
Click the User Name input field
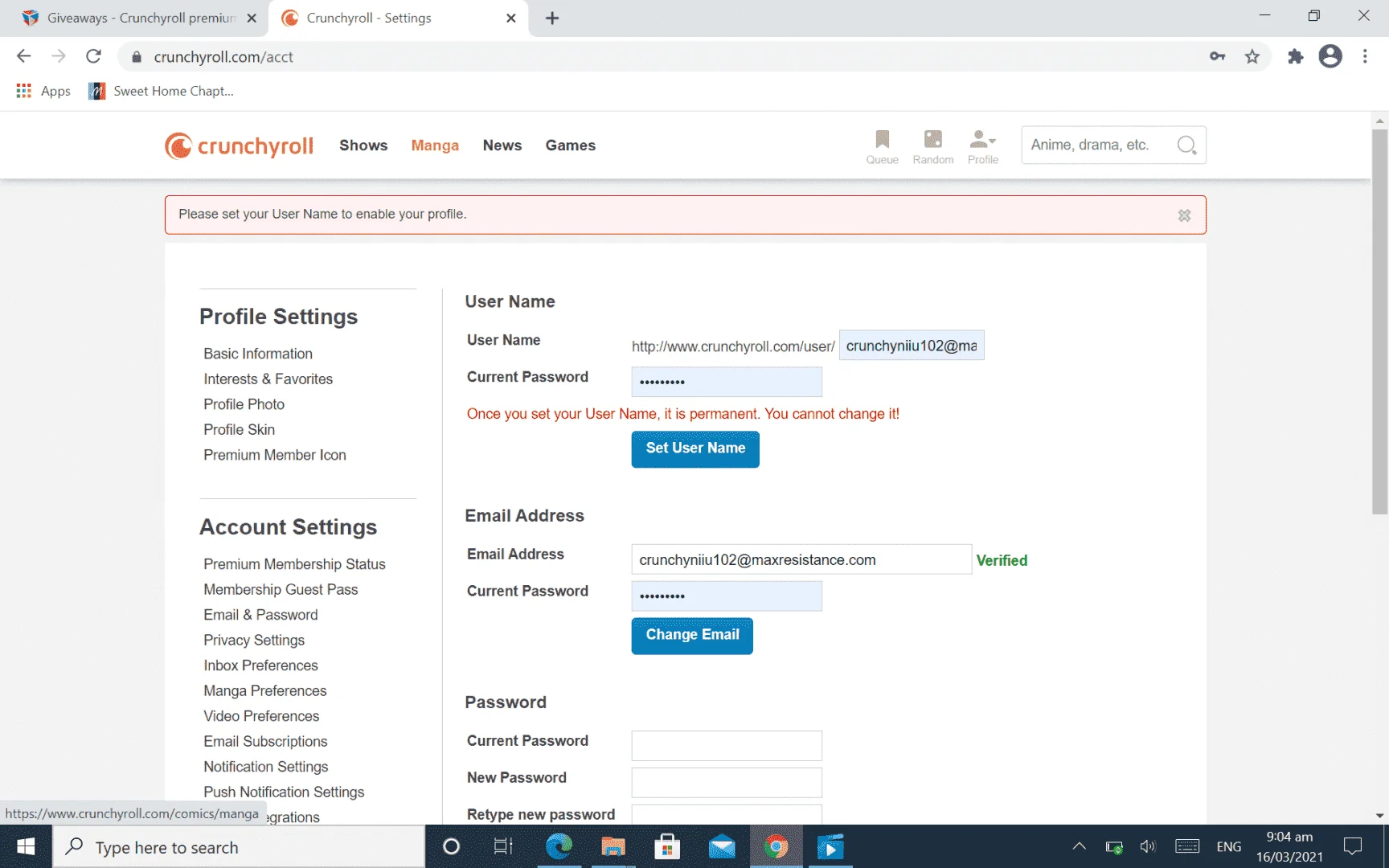click(912, 346)
